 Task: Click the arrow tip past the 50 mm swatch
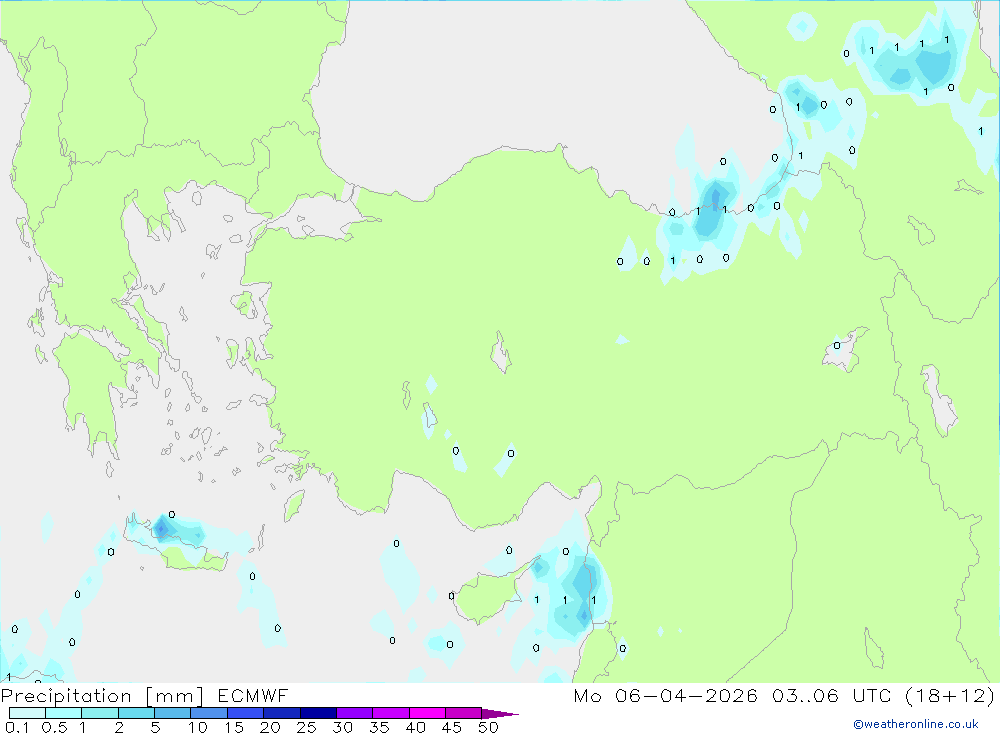(500, 713)
